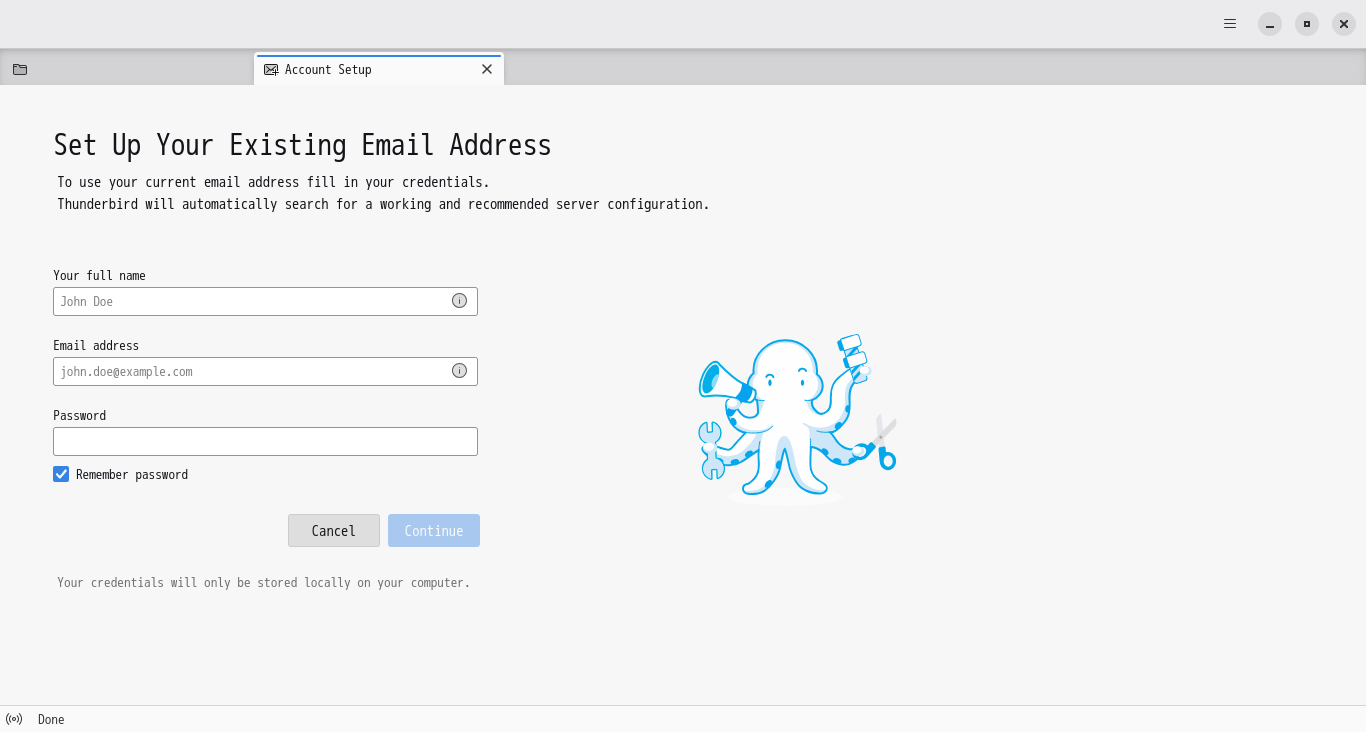Click the Cancel button
Screen dimensions: 1366x732
click(x=334, y=531)
